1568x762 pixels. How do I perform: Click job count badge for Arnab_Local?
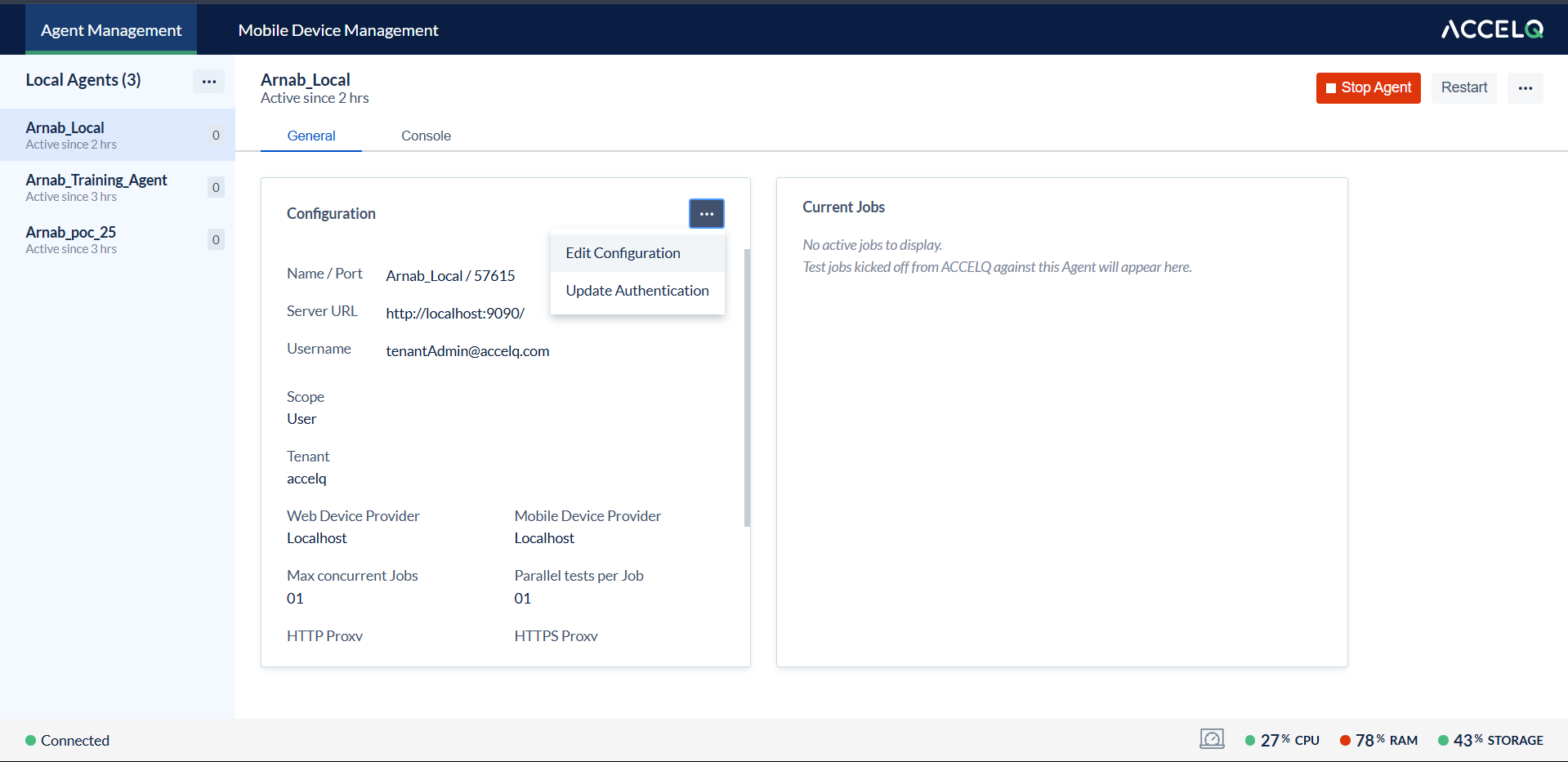pyautogui.click(x=216, y=135)
